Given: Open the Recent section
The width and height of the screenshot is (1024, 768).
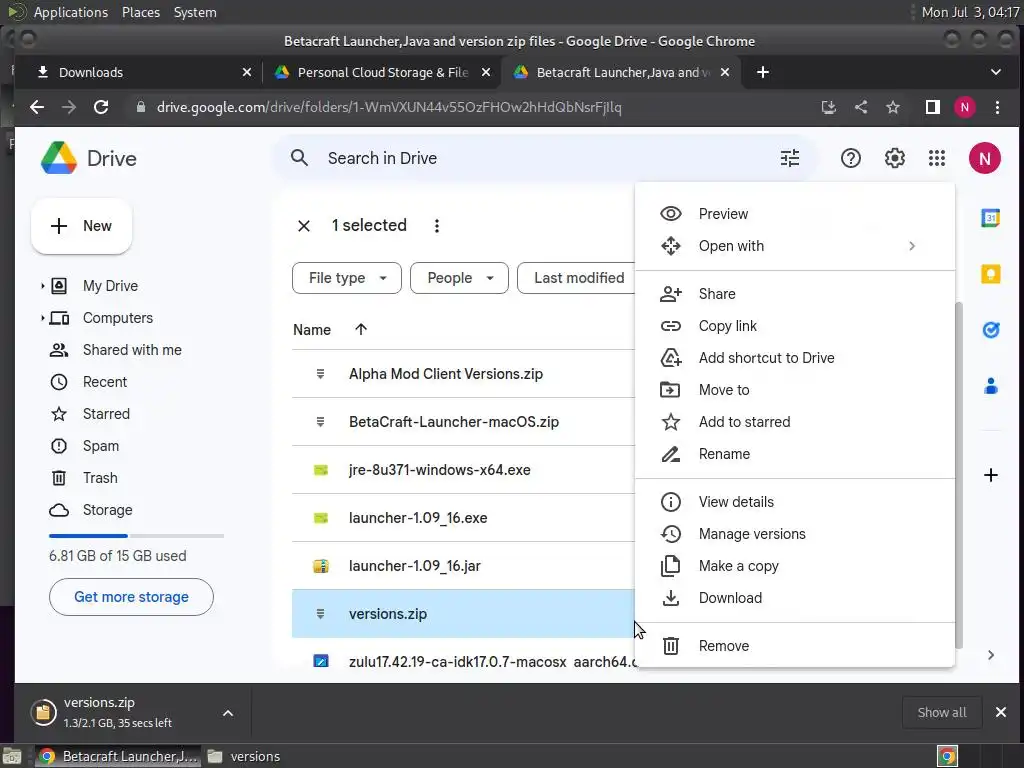Looking at the screenshot, I should [104, 382].
